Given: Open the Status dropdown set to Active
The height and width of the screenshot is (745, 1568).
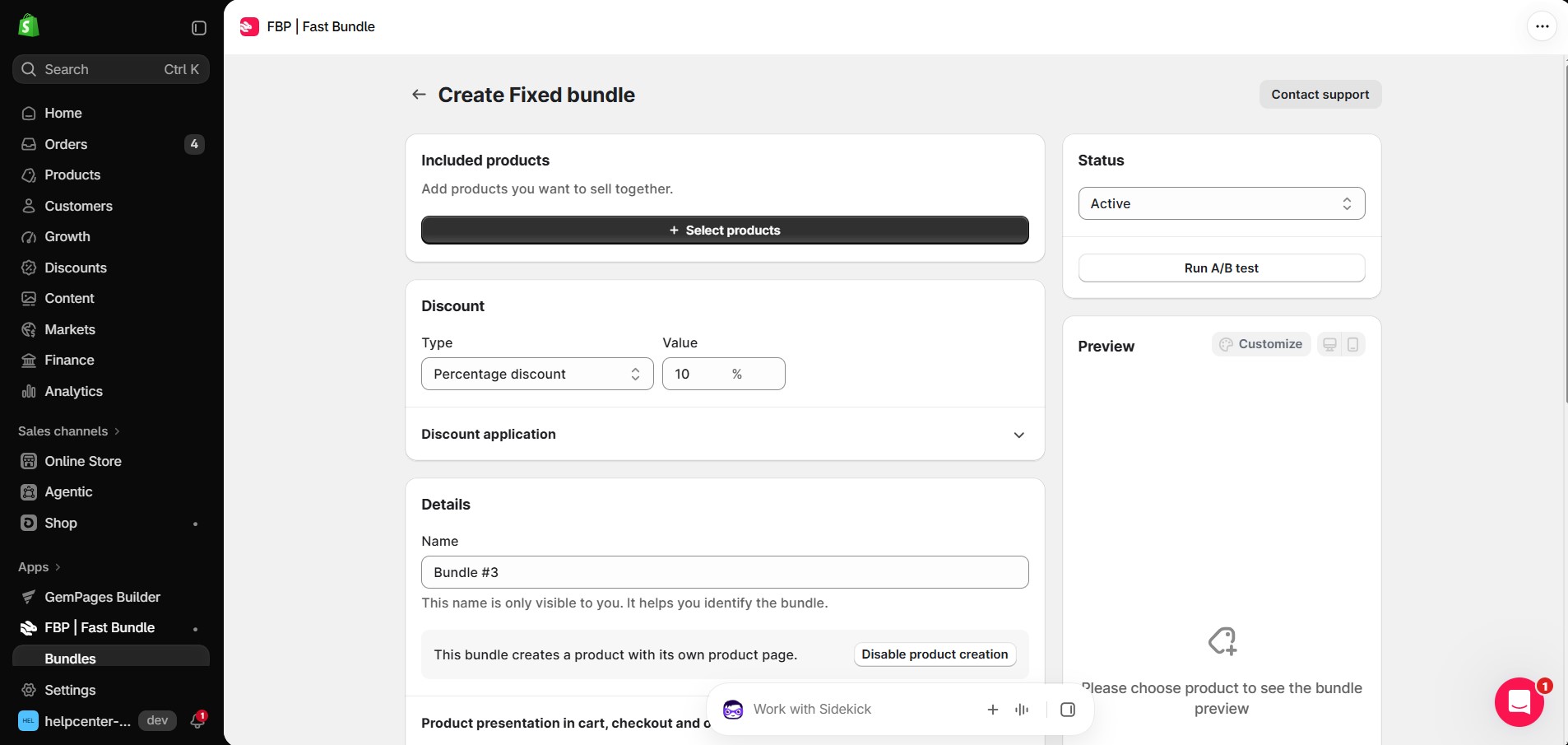Looking at the screenshot, I should [1222, 203].
